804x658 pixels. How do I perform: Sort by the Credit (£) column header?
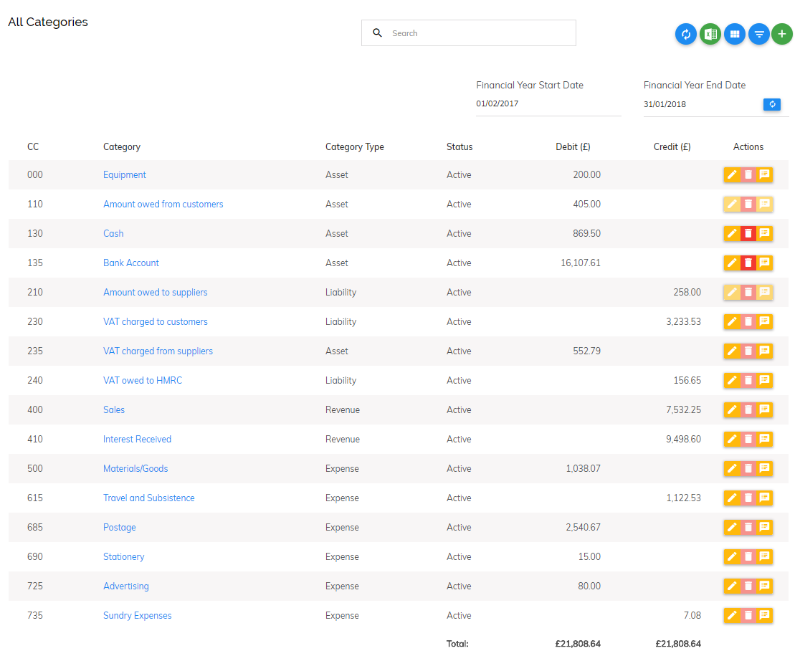point(672,147)
